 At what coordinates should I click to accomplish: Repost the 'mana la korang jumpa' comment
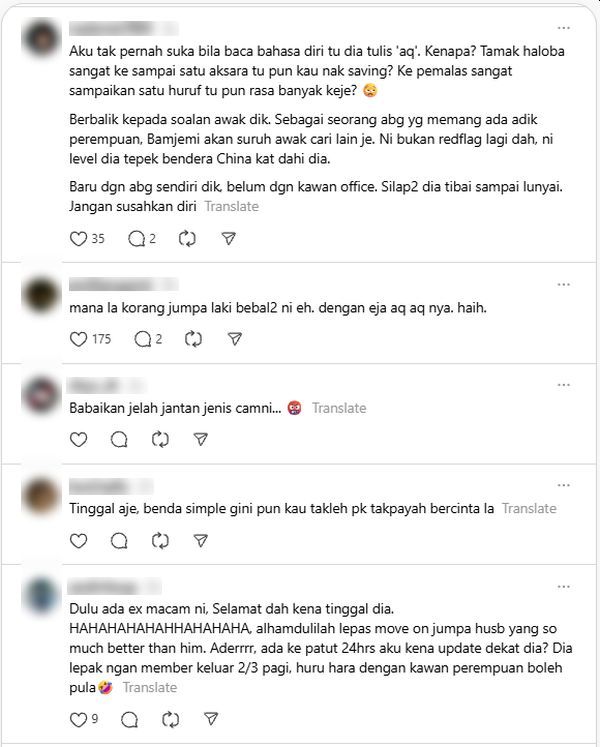193,339
